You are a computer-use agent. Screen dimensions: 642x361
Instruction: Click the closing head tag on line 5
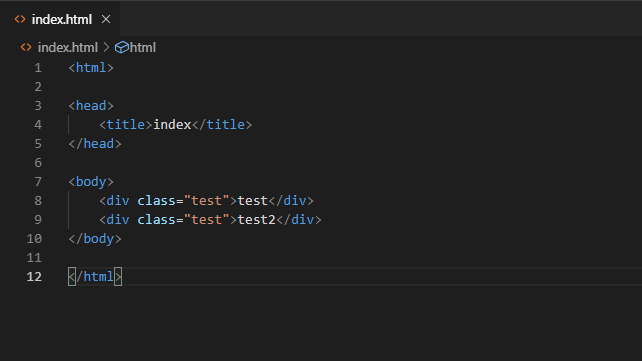tap(95, 144)
